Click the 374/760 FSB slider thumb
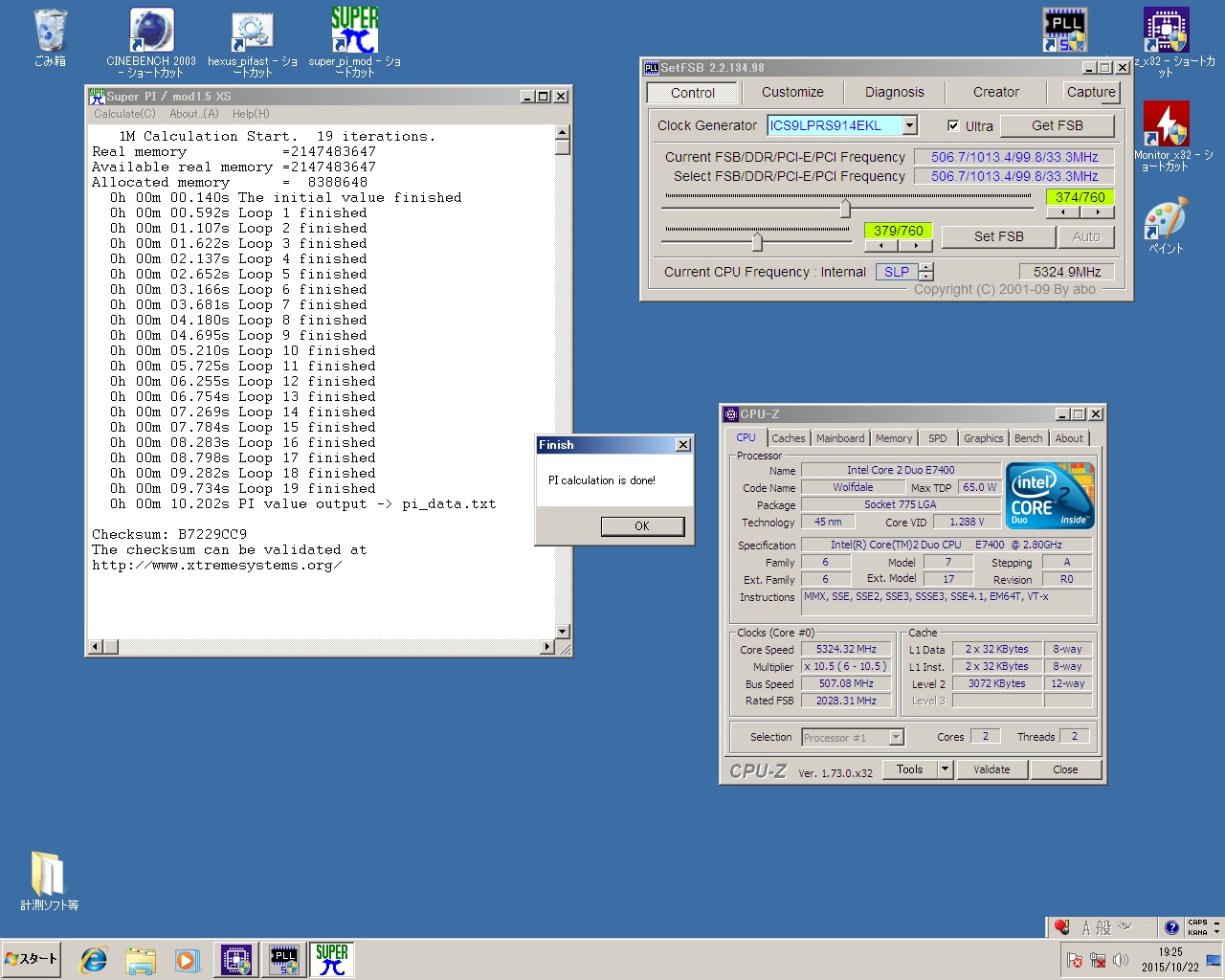The width and height of the screenshot is (1225, 980). (845, 208)
